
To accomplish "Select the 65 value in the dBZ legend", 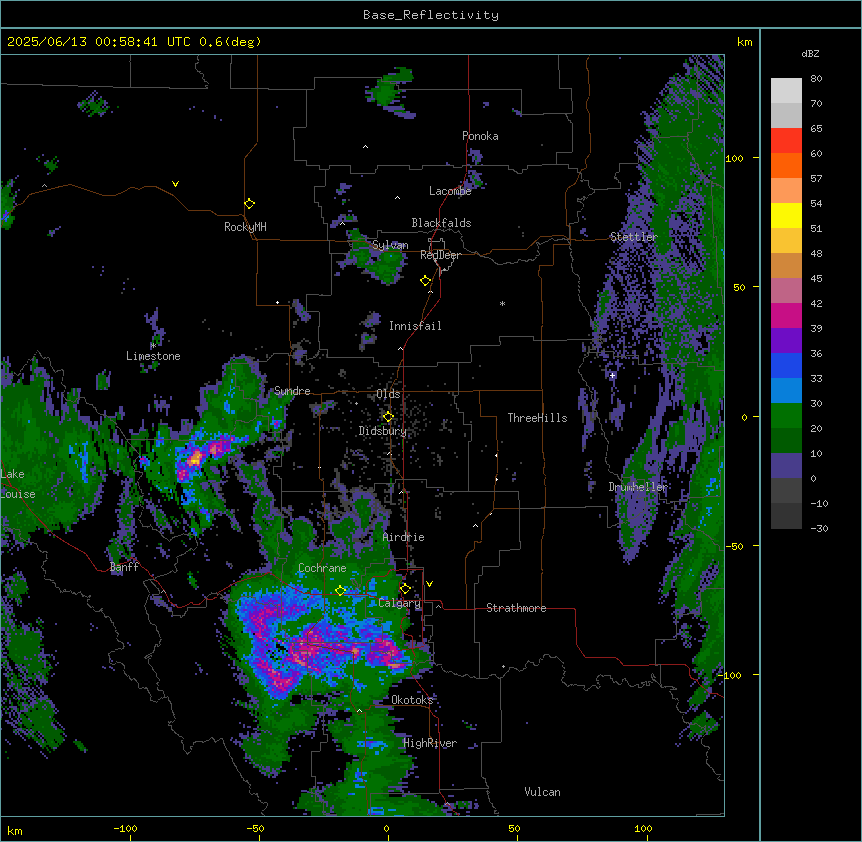I will click(x=816, y=129).
